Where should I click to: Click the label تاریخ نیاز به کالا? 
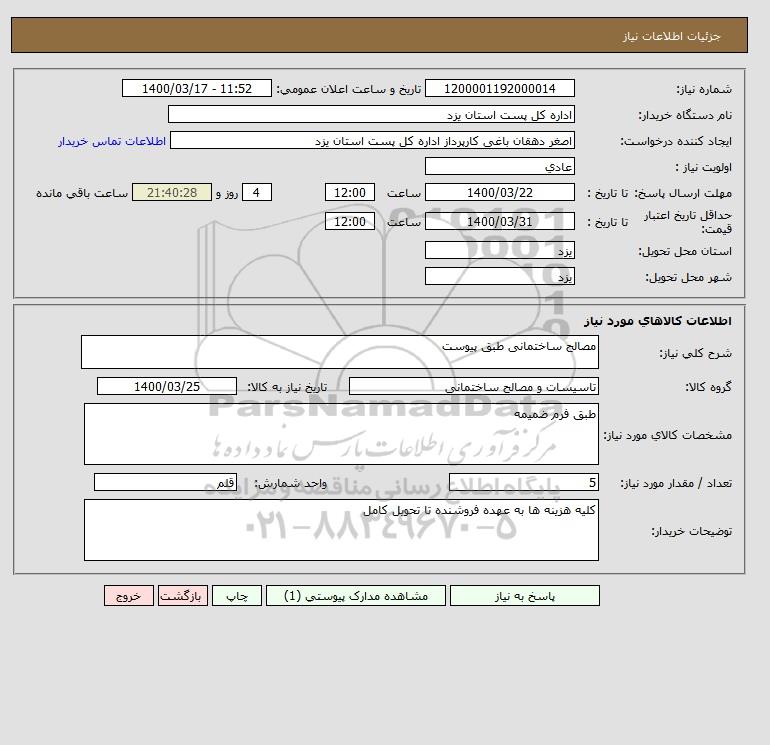tap(287, 387)
